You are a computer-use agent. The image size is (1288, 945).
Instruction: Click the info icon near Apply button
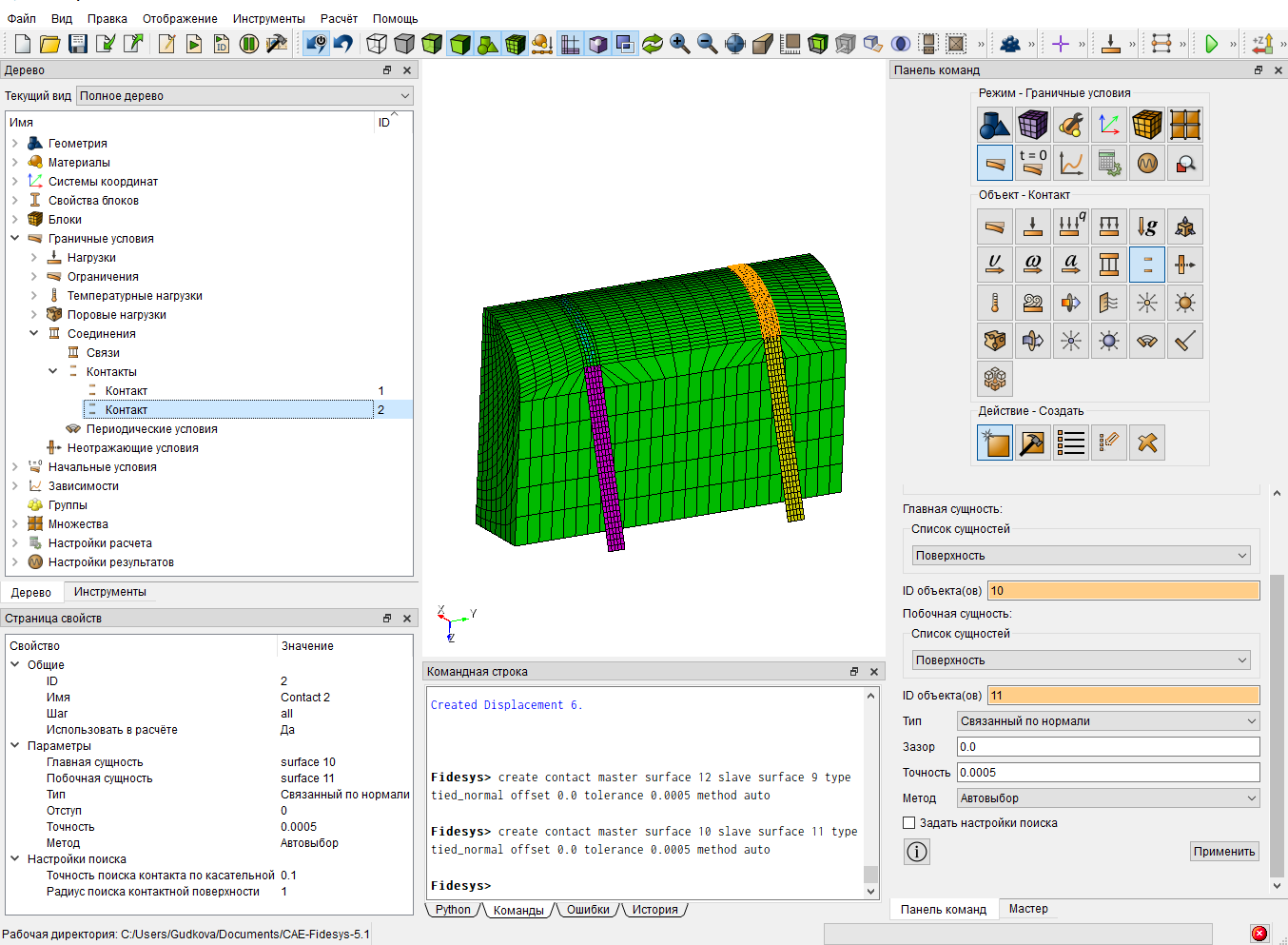point(916,852)
